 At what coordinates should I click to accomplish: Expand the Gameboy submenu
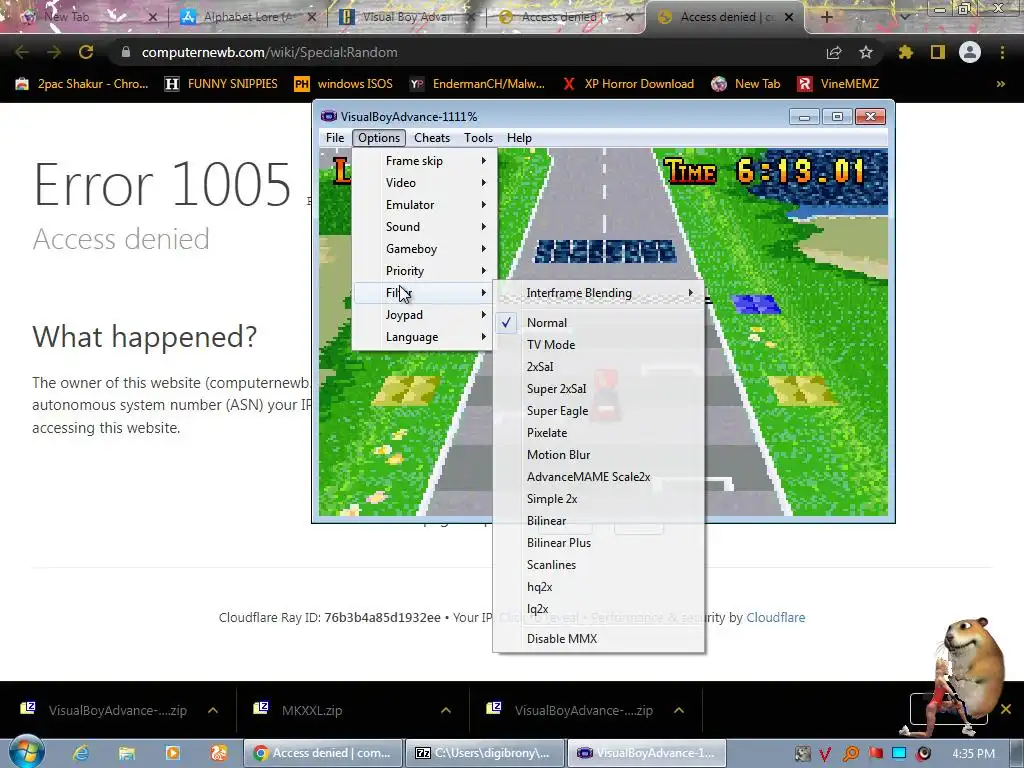tap(424, 249)
